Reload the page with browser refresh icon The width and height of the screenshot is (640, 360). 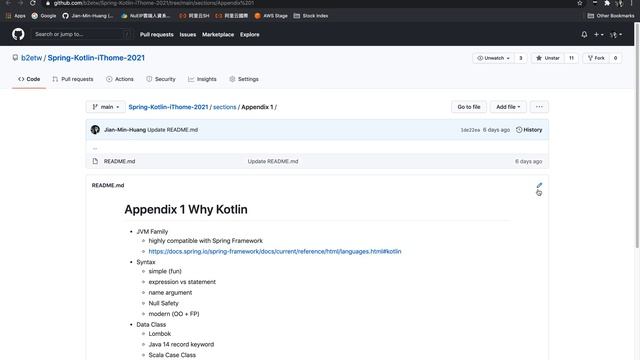click(x=33, y=3)
